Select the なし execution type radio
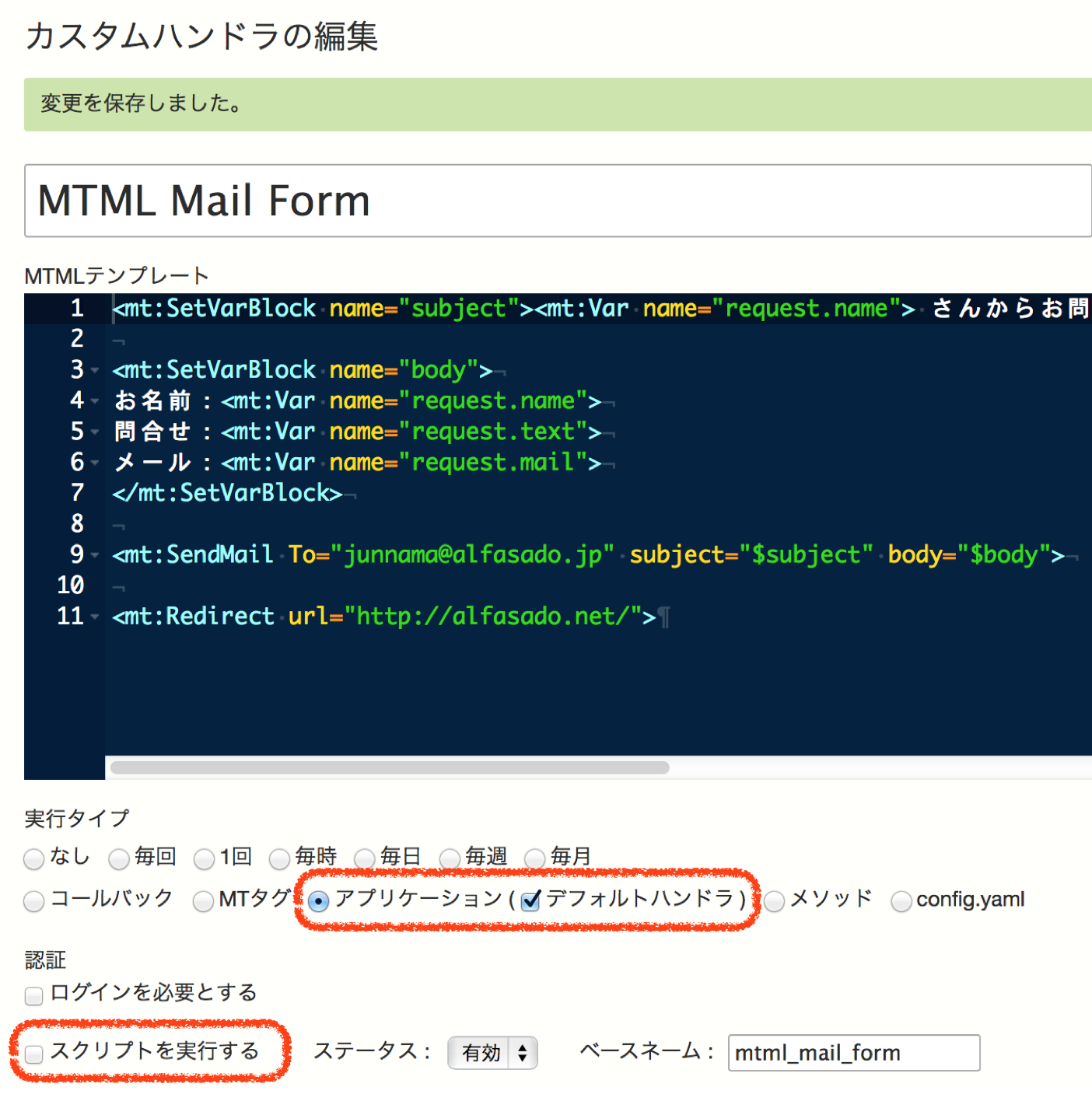1092x1101 pixels. pos(33,859)
